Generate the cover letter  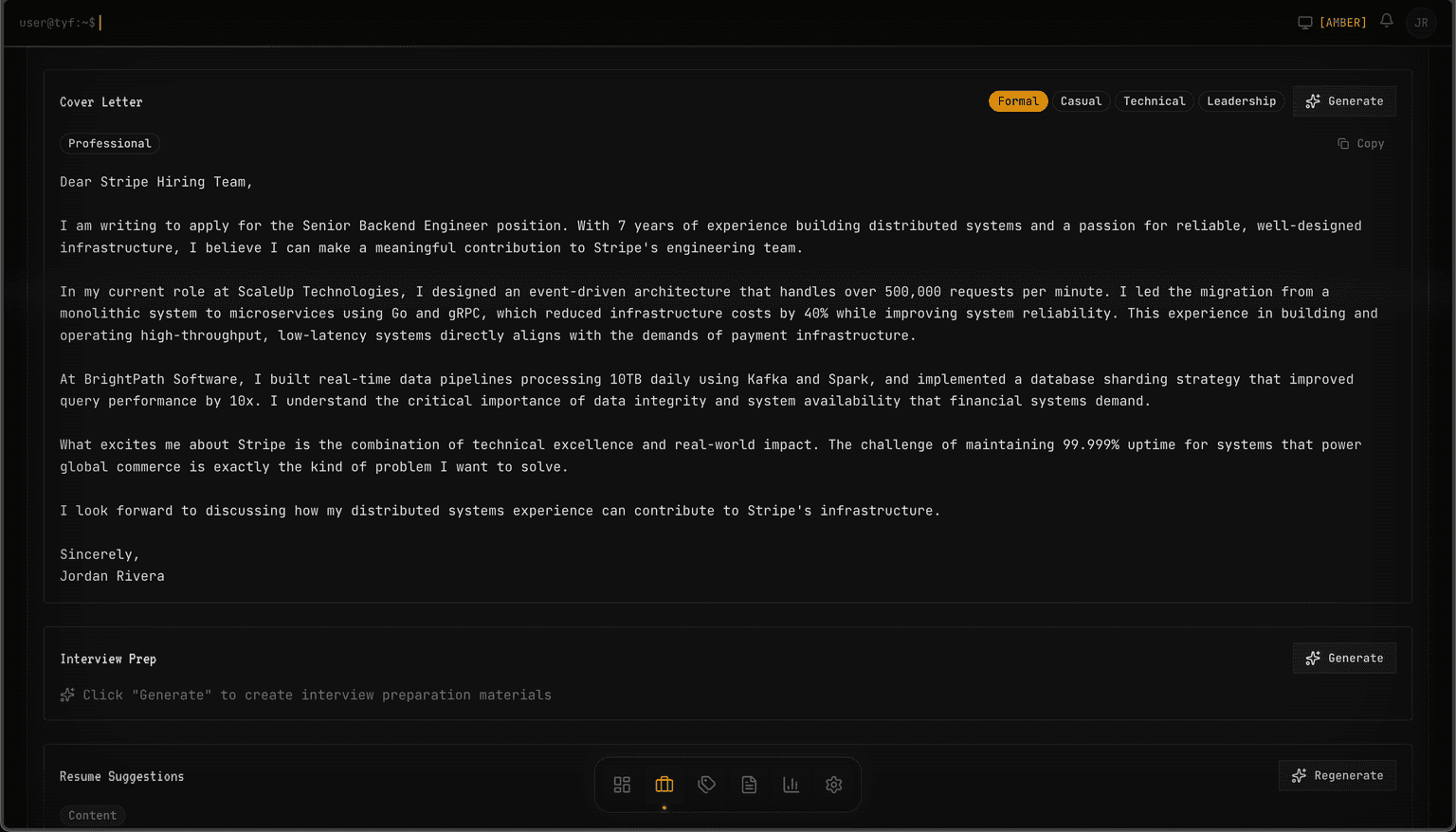pyautogui.click(x=1344, y=101)
